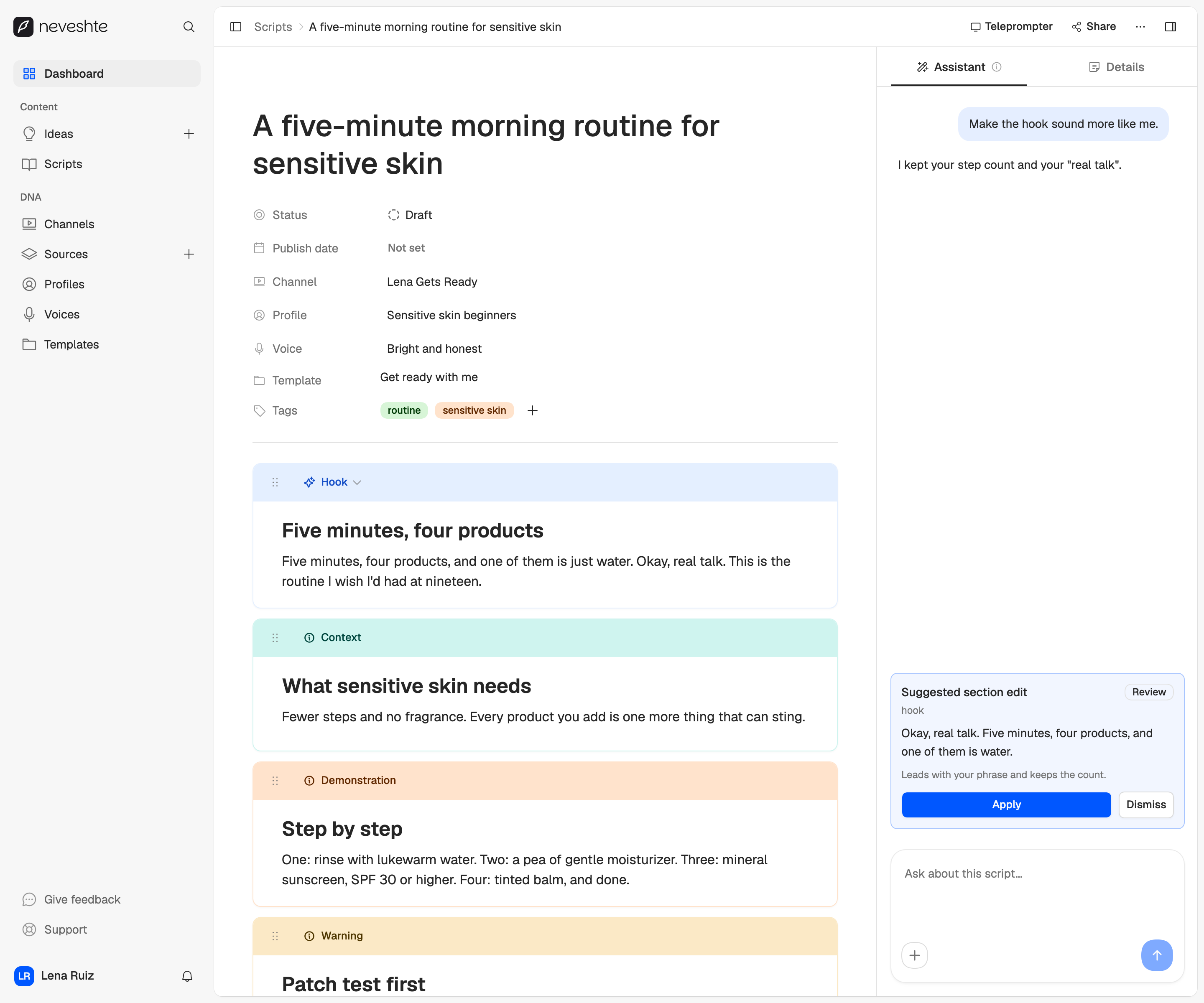Image resolution: width=1204 pixels, height=1003 pixels.
Task: Add a tag with the plus icon
Action: click(532, 410)
